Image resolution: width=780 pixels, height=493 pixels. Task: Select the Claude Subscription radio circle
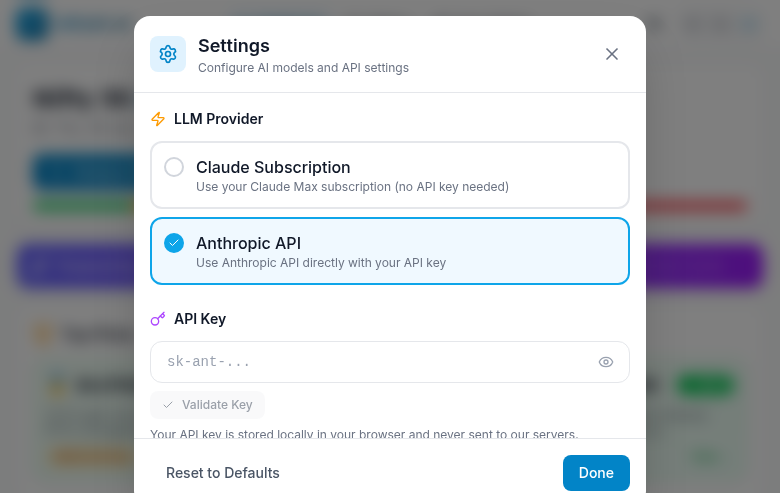174,167
